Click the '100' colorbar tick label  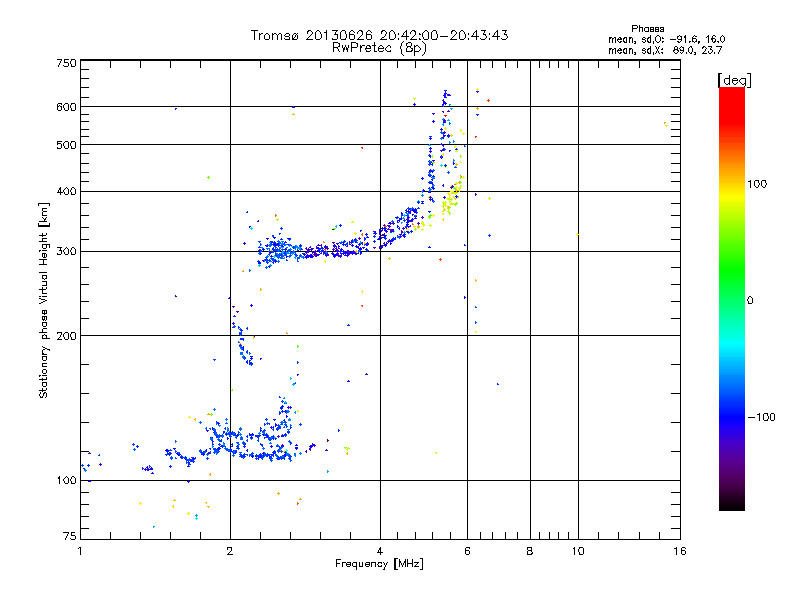(x=757, y=184)
